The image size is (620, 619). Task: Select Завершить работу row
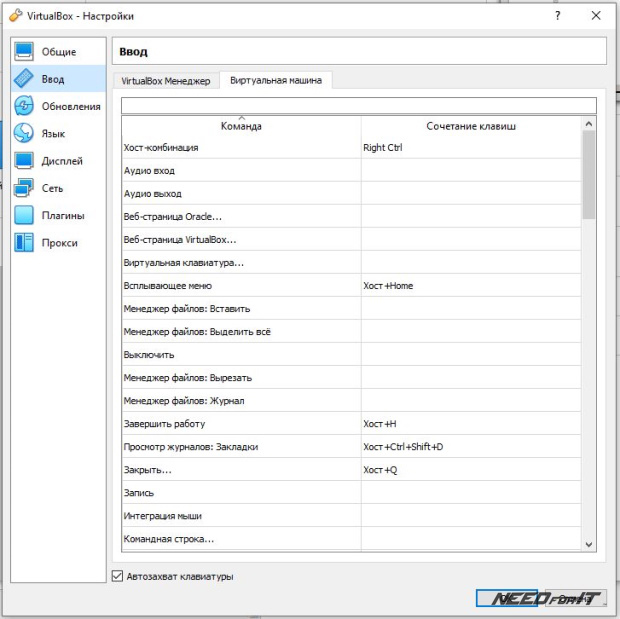pos(352,424)
